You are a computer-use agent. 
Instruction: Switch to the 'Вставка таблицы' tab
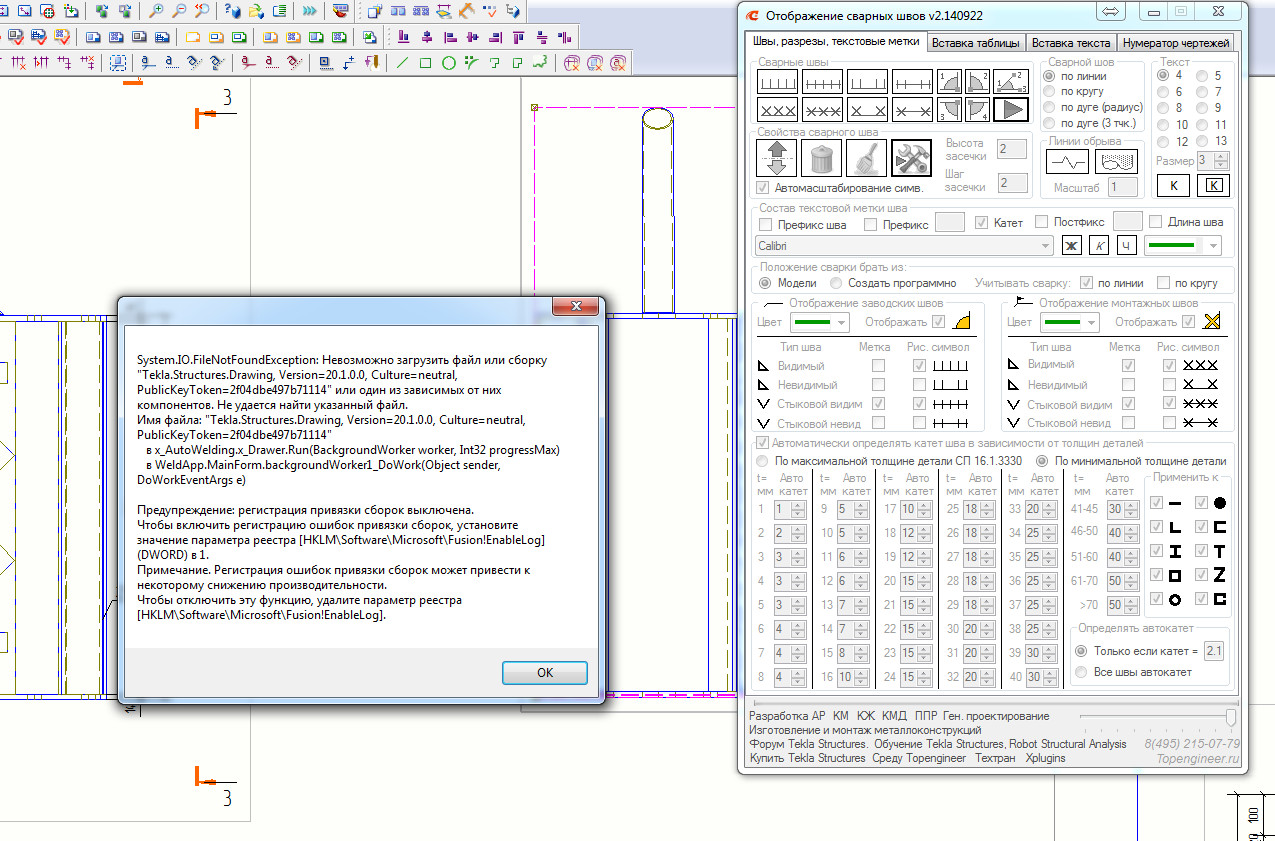[975, 43]
